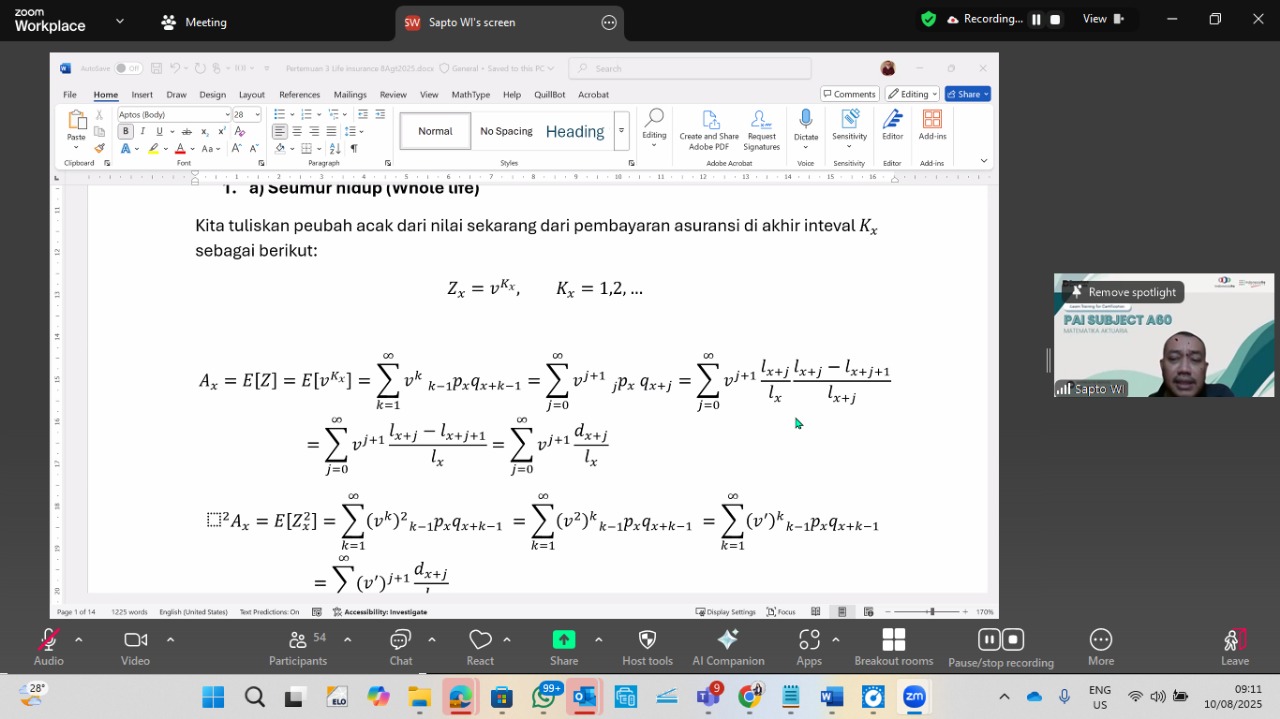This screenshot has width=1280, height=719.
Task: Align text right icon
Action: [314, 132]
